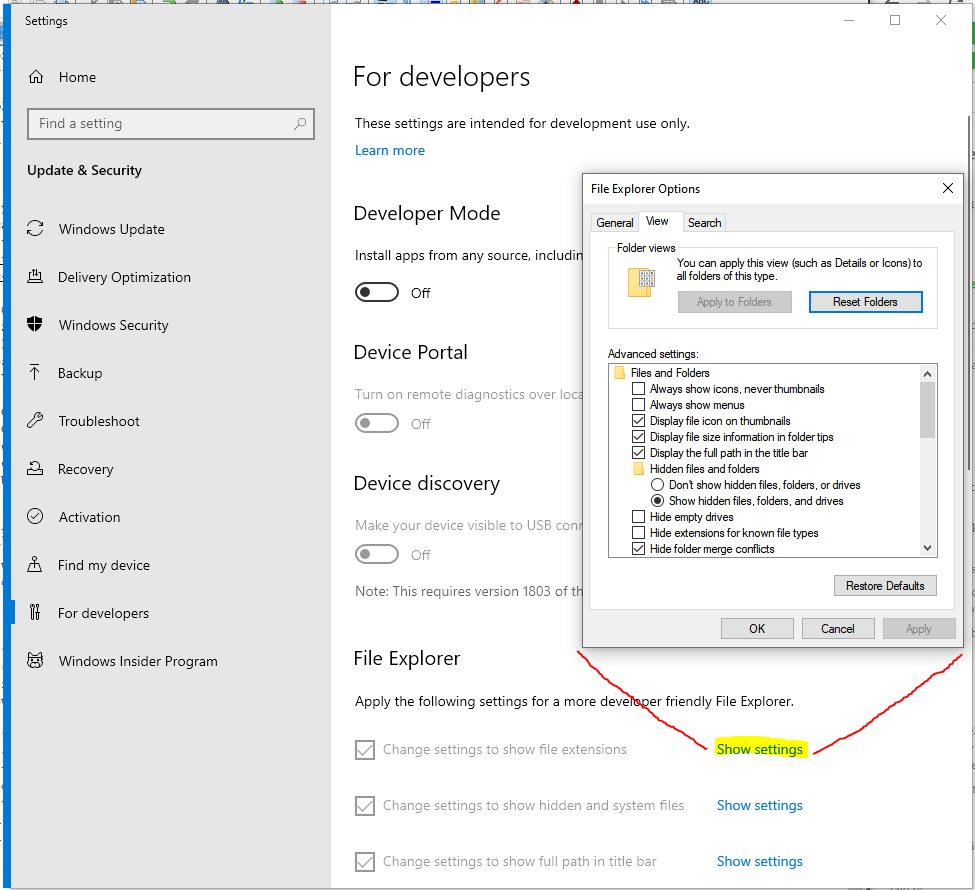Select 'Show hidden files, folders, and drives' radio
This screenshot has height=890, width=975.
(657, 501)
